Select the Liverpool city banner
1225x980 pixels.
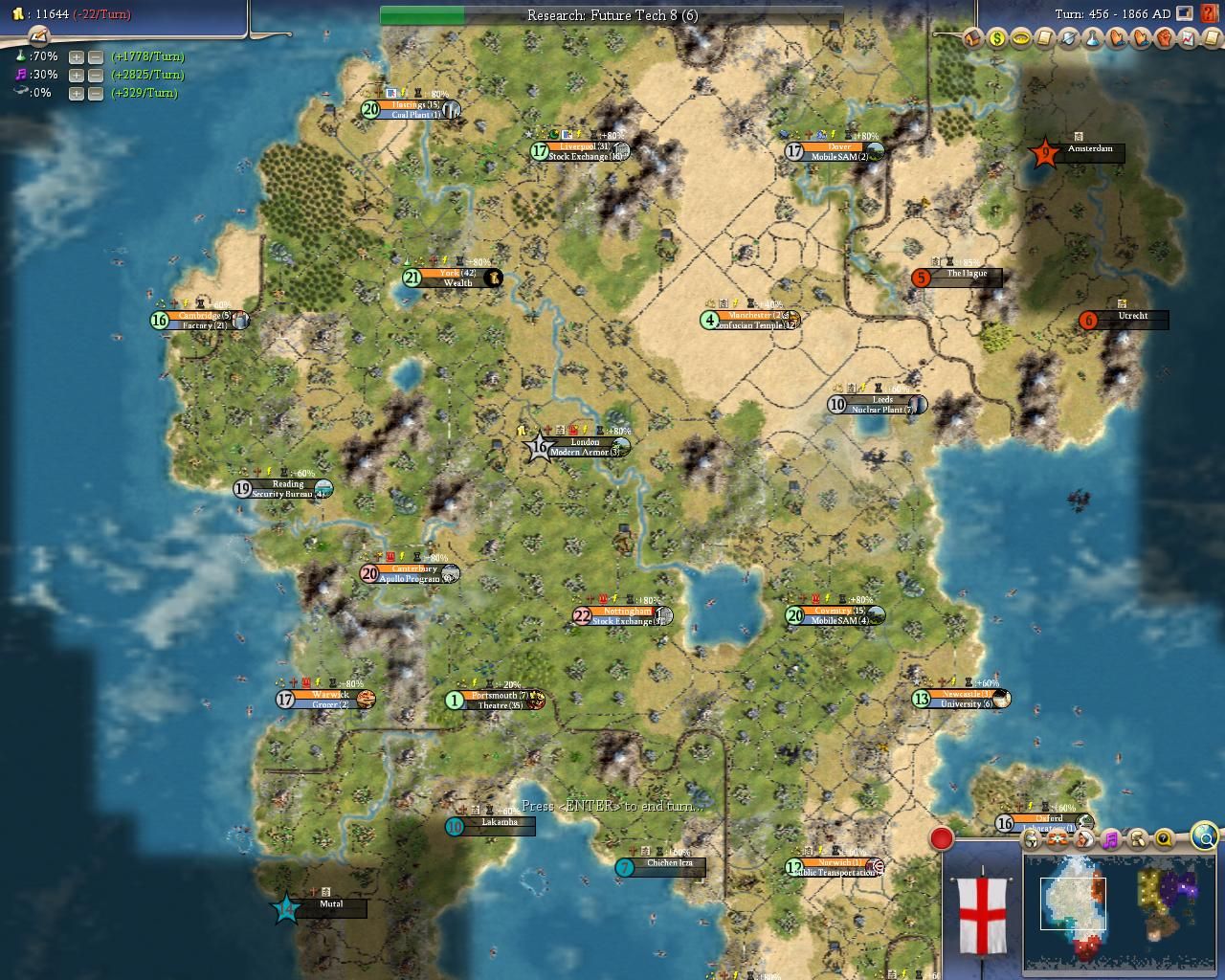(580, 151)
